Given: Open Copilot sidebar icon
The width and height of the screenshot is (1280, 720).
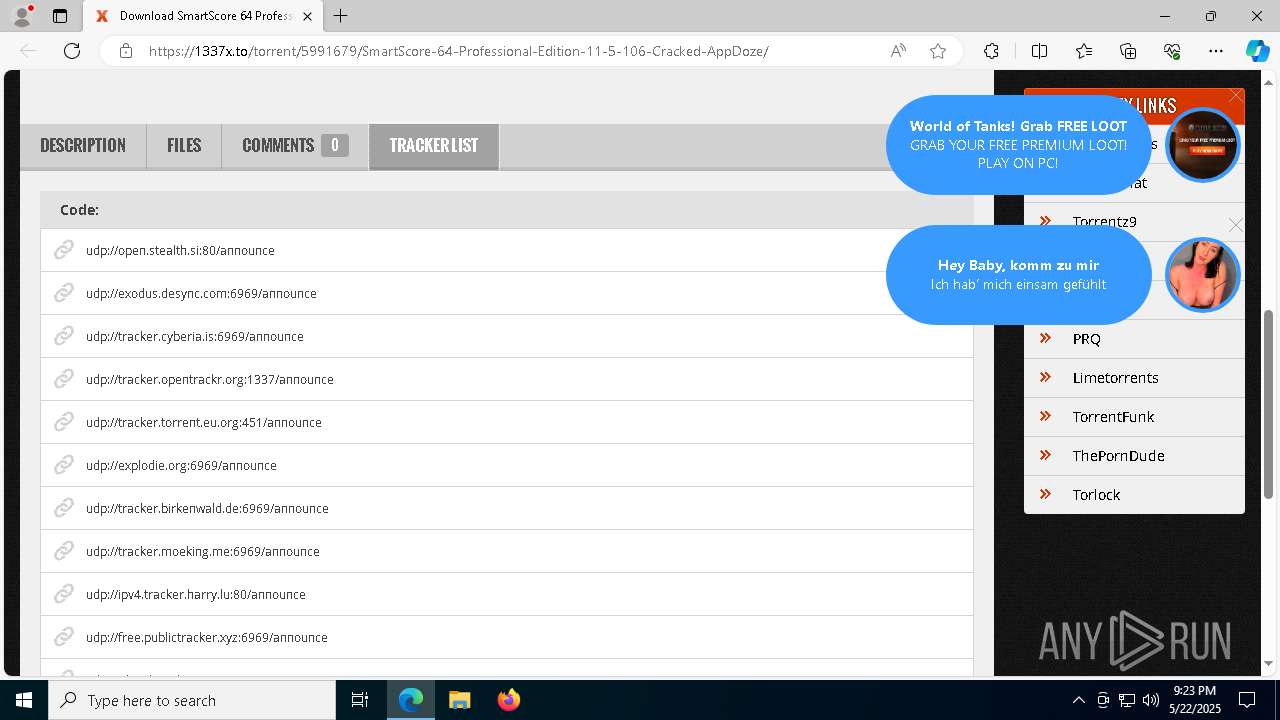Looking at the screenshot, I should (x=1257, y=51).
